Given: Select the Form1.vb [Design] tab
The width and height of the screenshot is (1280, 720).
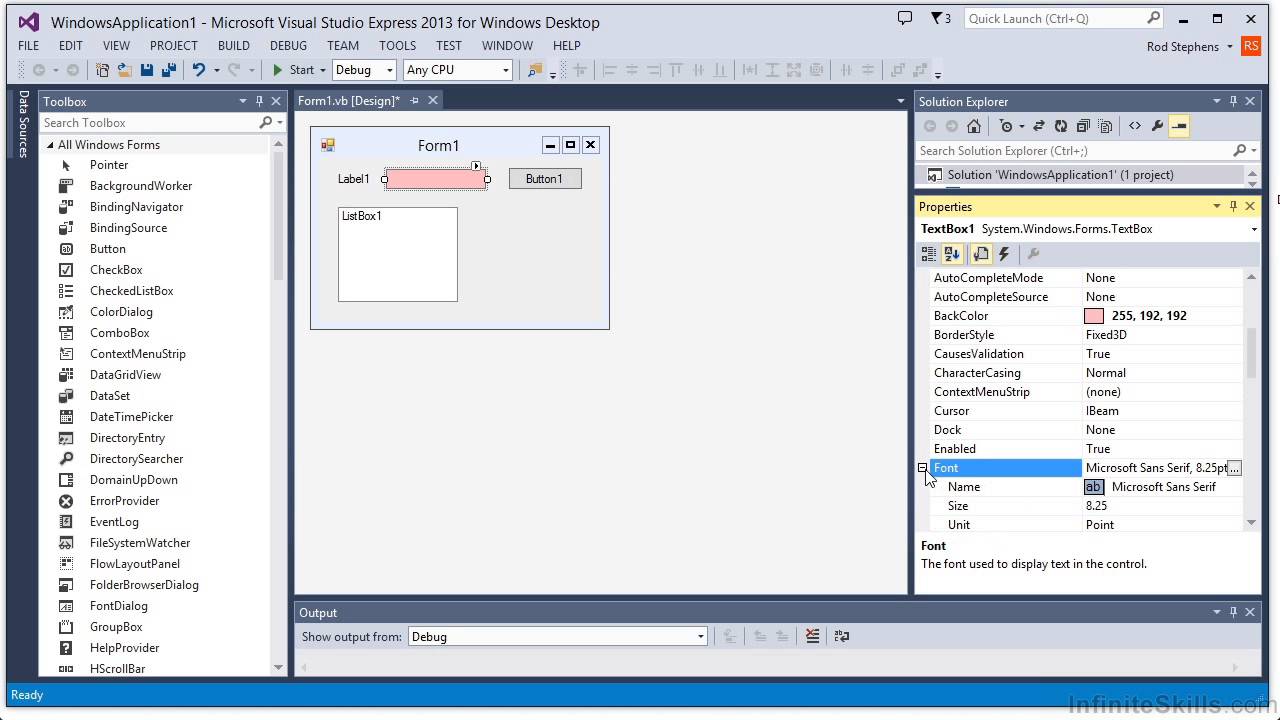Looking at the screenshot, I should [x=348, y=101].
